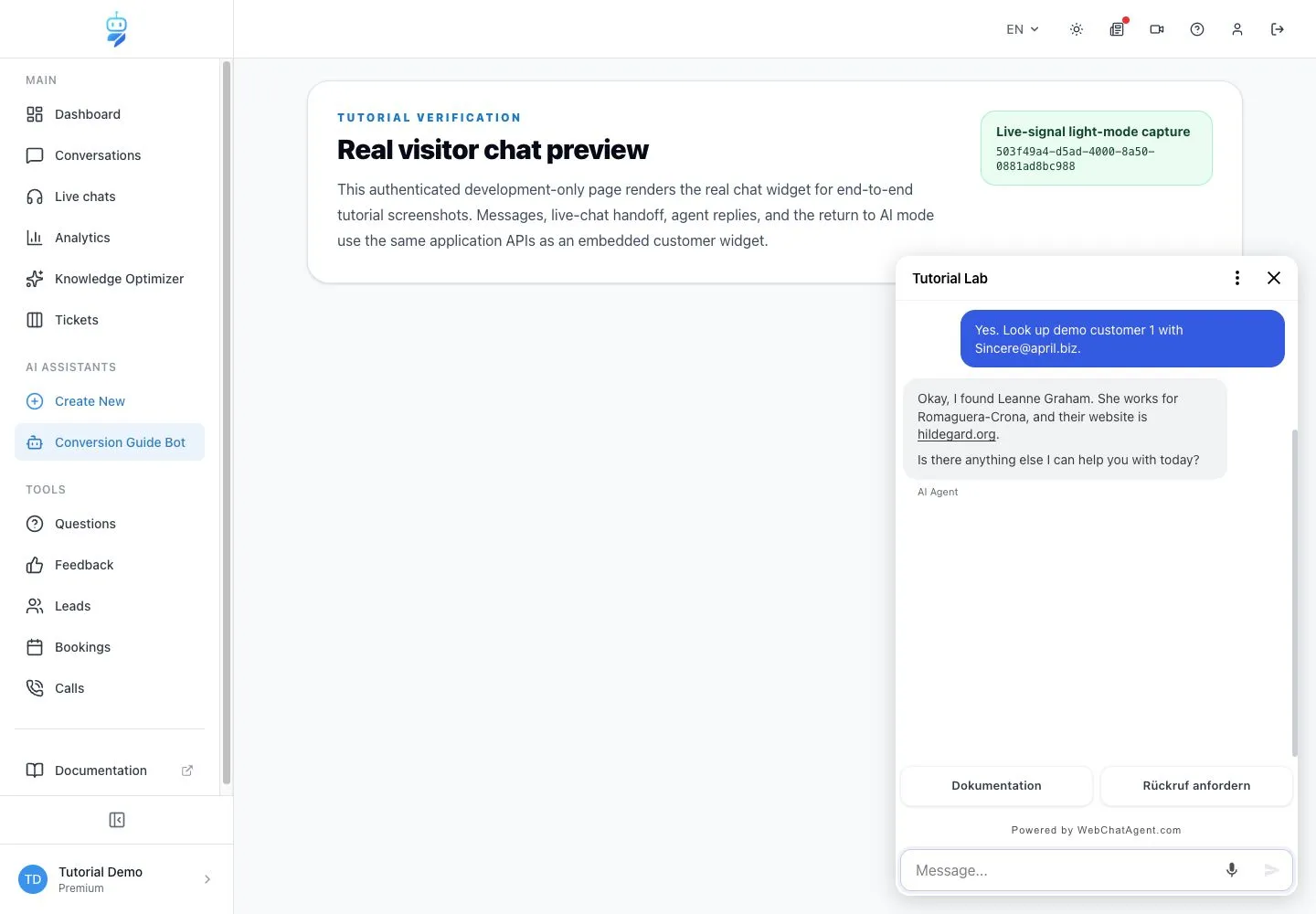This screenshot has height=914, width=1316.
Task: Open Questions under Tools
Action: 110,524
